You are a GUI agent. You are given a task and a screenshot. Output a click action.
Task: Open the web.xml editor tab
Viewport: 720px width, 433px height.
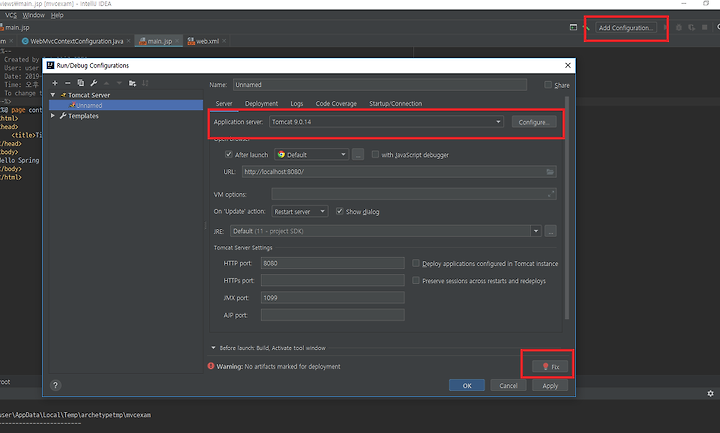(207, 41)
